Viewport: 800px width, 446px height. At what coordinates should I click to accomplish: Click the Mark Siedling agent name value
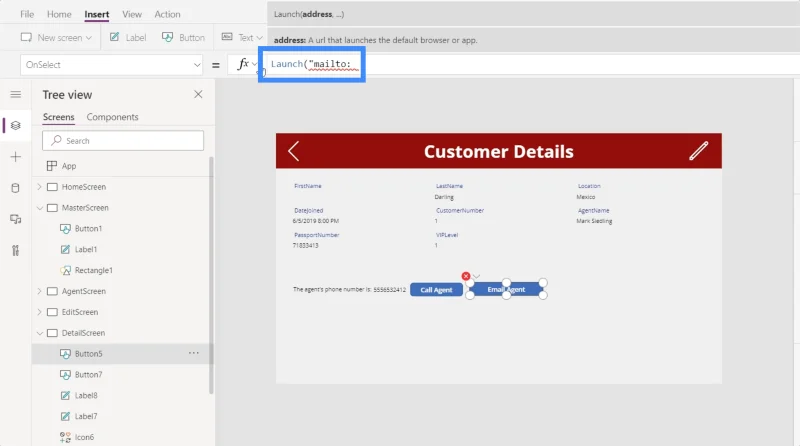click(594, 221)
